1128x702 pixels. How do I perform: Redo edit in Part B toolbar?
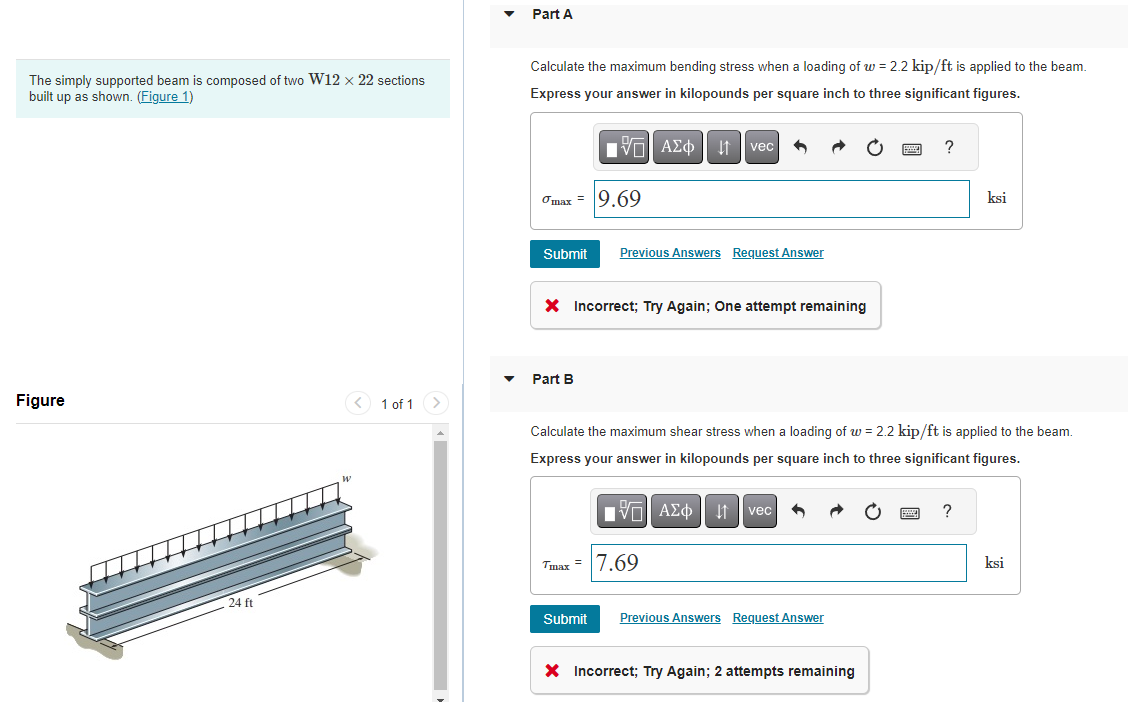point(836,511)
